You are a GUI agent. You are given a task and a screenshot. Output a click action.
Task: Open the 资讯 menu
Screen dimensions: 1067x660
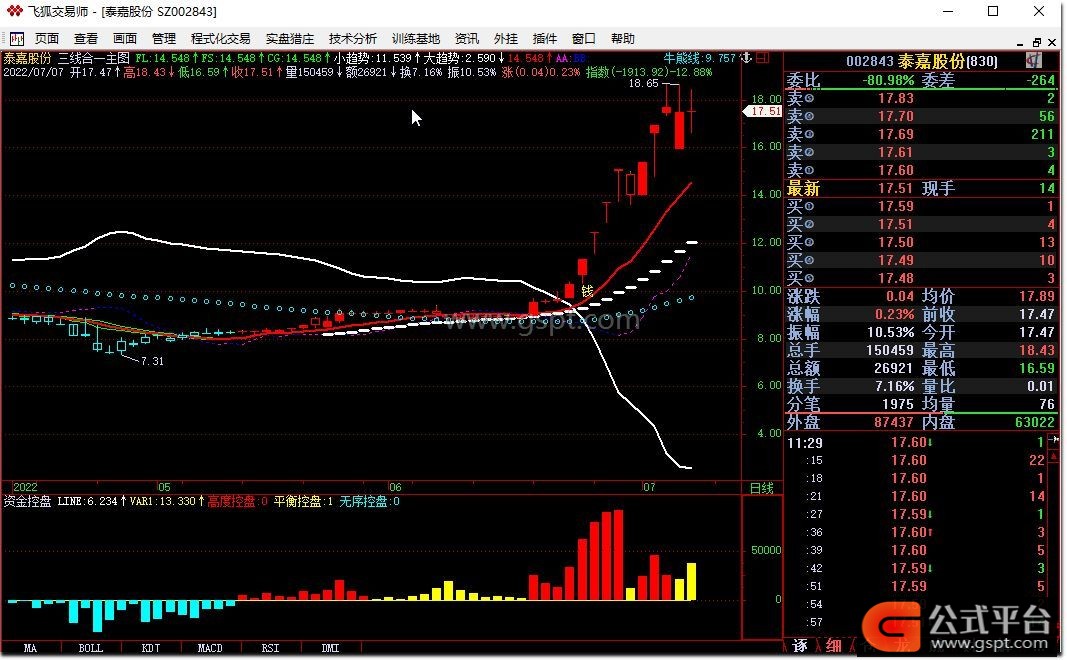tap(467, 39)
